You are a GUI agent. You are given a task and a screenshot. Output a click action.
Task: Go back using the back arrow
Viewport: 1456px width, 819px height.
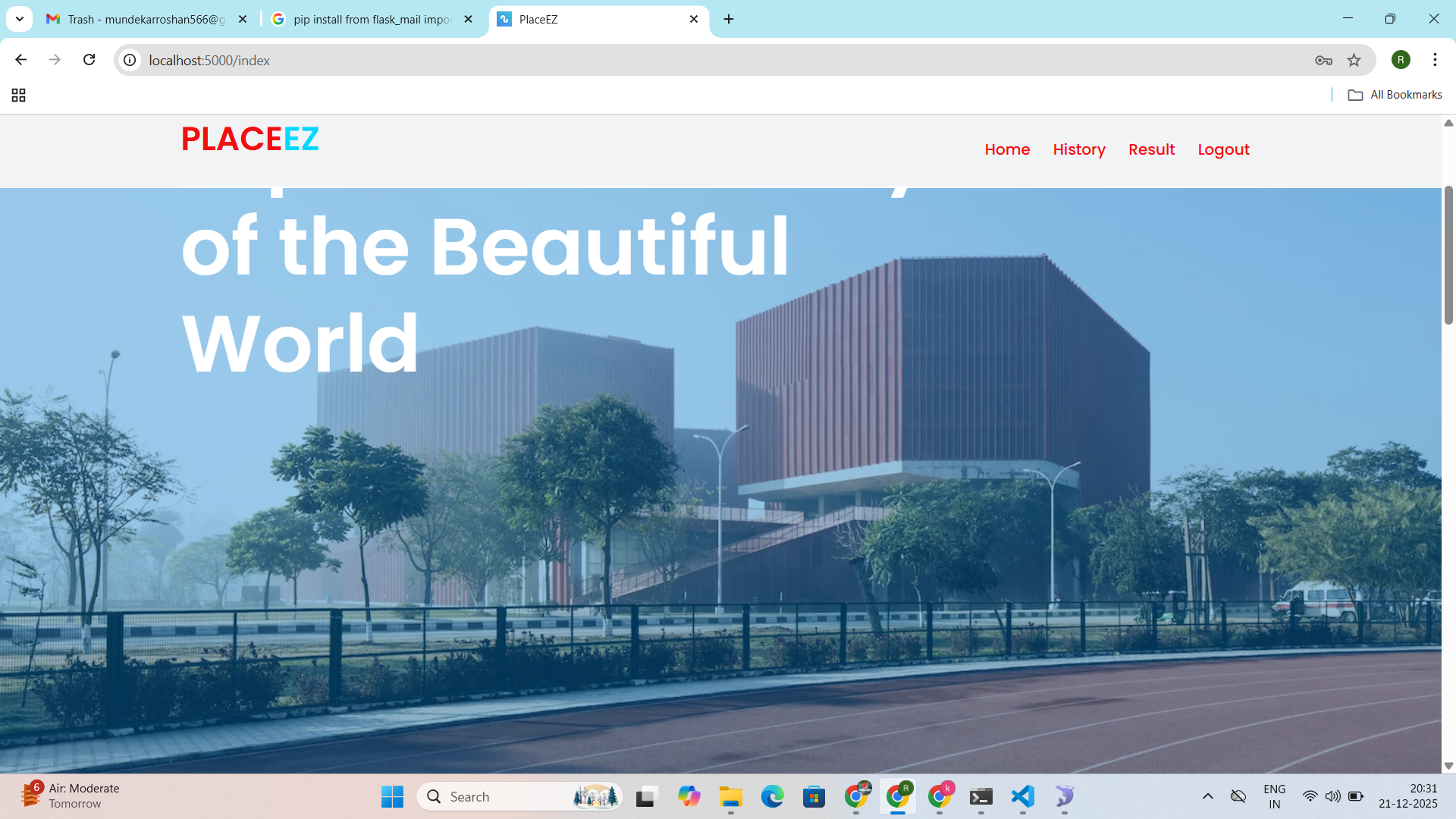tap(21, 60)
